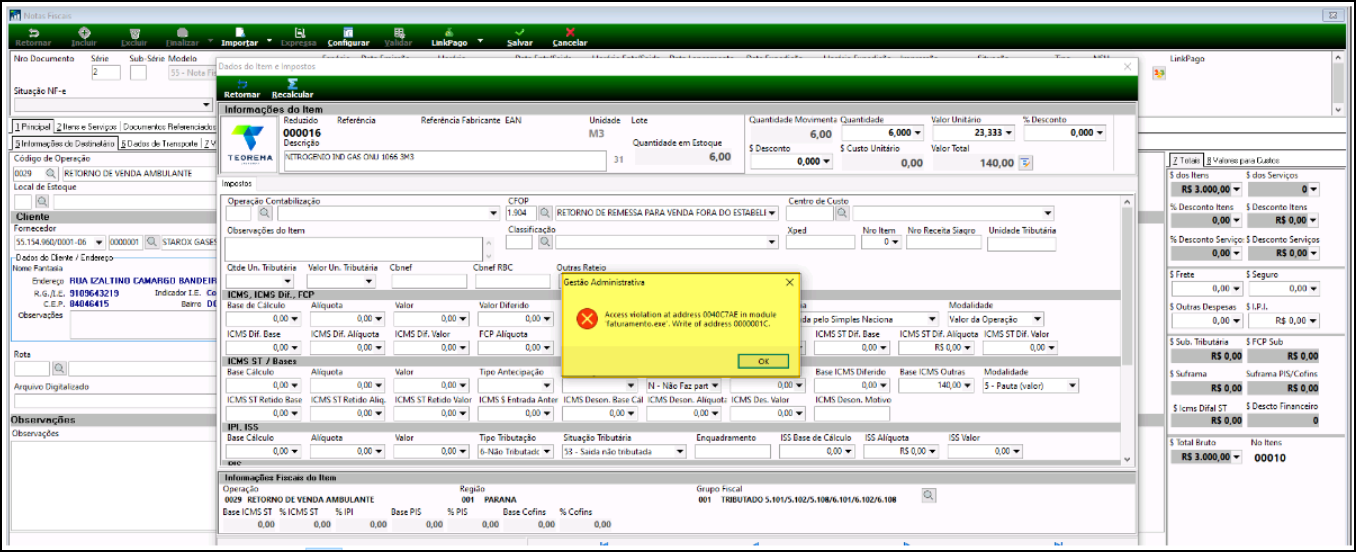The height and width of the screenshot is (552, 1356).
Task: Close the Dados do Item e Impostos window
Action: [x=1127, y=65]
